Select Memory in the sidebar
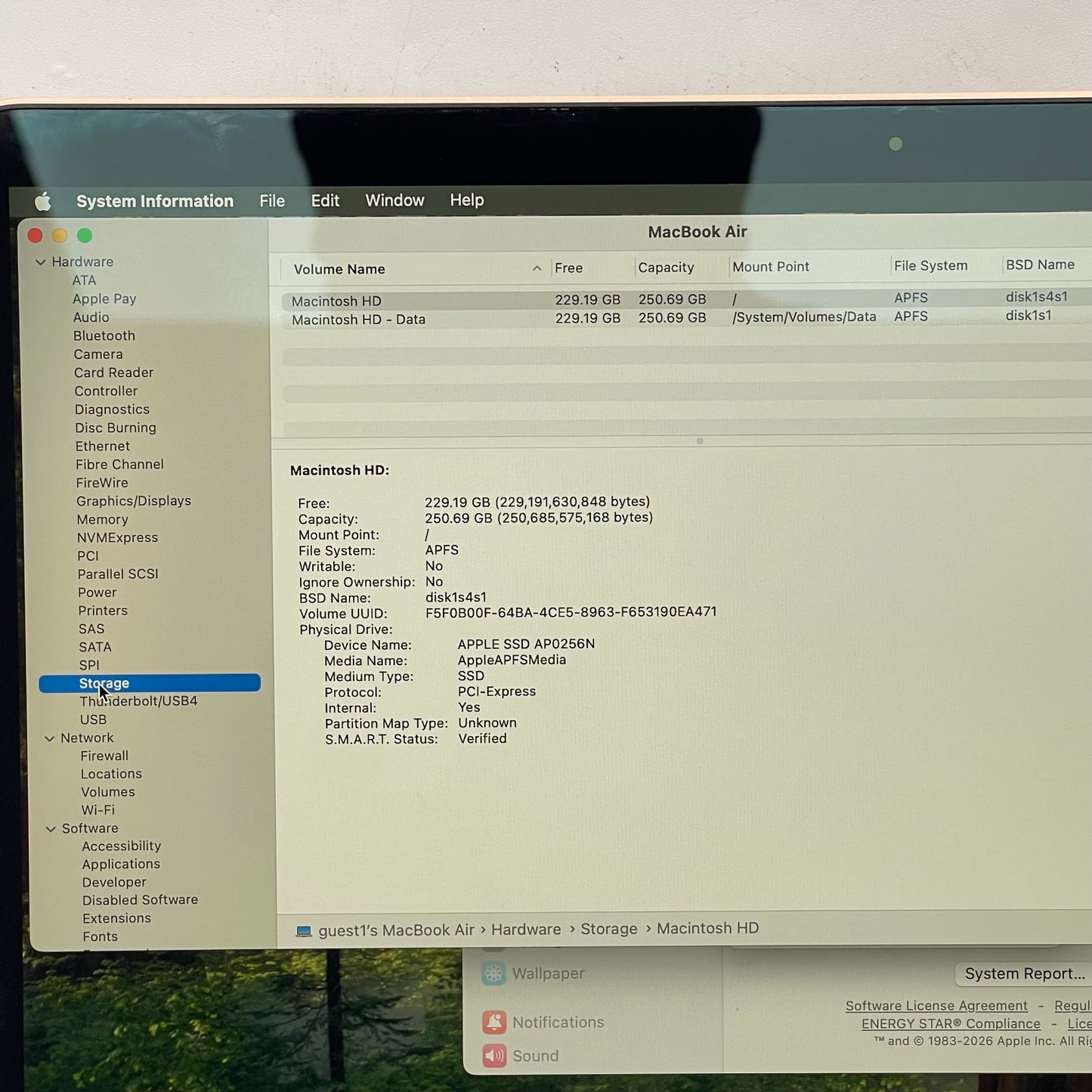 coord(102,519)
